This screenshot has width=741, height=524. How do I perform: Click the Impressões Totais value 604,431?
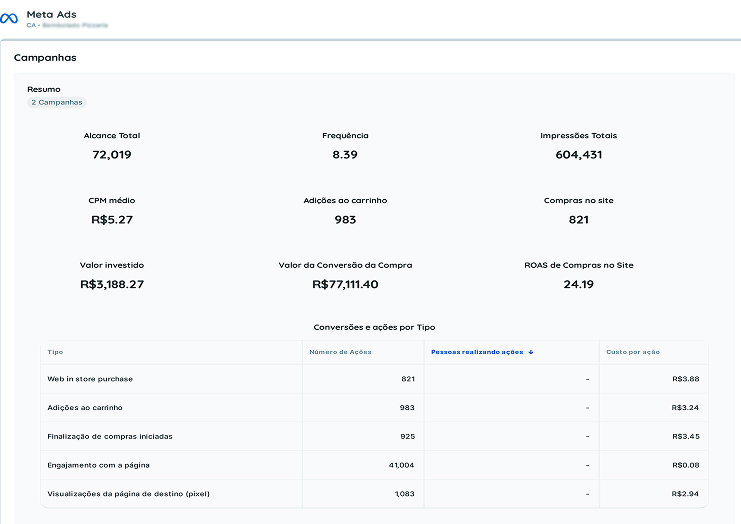(578, 155)
